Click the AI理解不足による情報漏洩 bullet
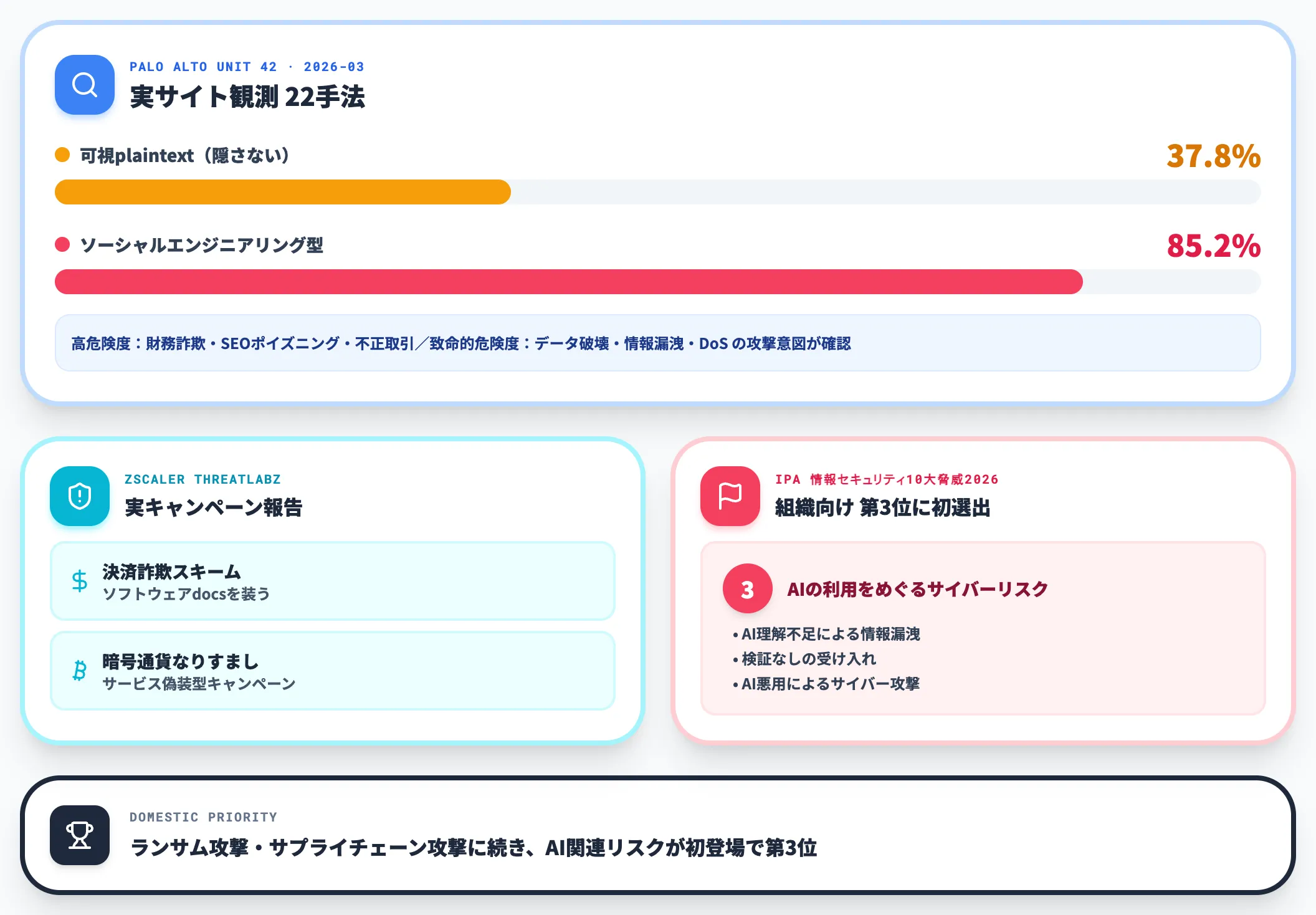This screenshot has height=915, width=1316. coord(826,634)
